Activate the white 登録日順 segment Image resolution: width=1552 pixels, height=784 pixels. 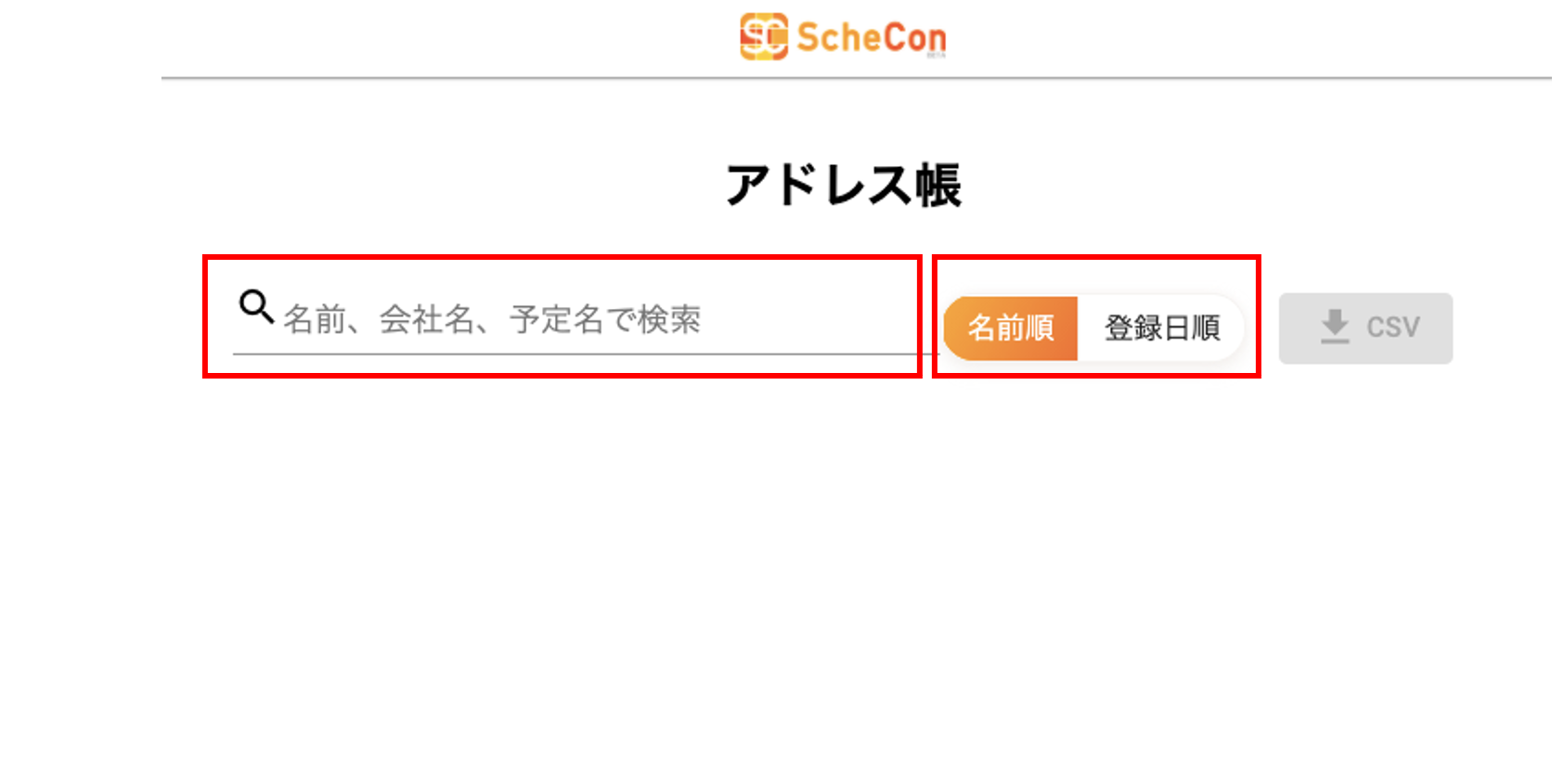coord(1161,328)
